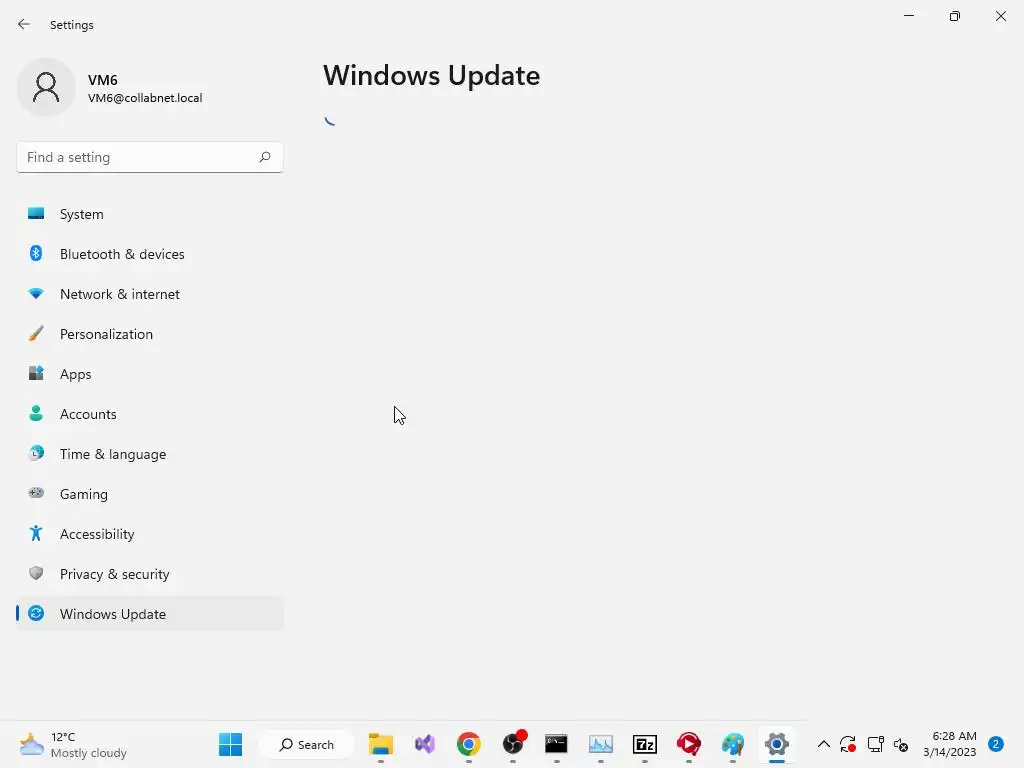Open the clock and date flyout
This screenshot has width=1024, height=768.
pos(950,744)
